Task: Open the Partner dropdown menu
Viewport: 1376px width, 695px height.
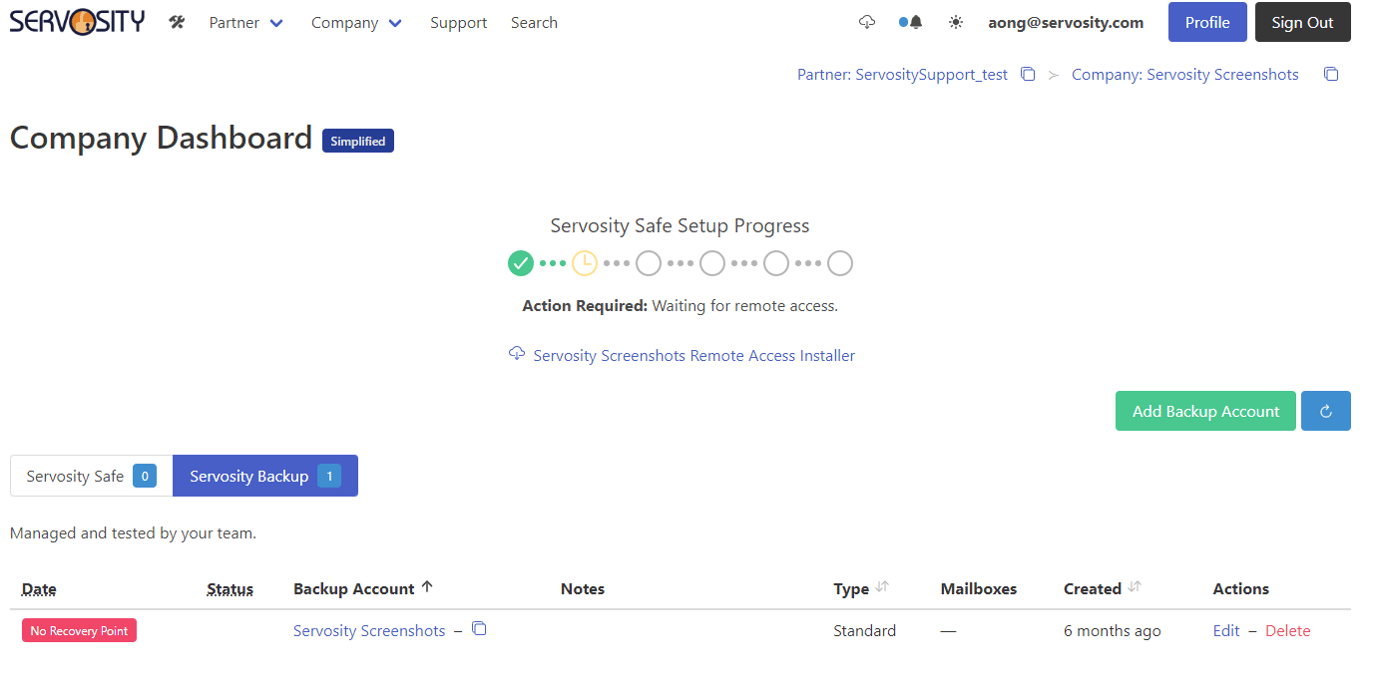Action: (x=245, y=21)
